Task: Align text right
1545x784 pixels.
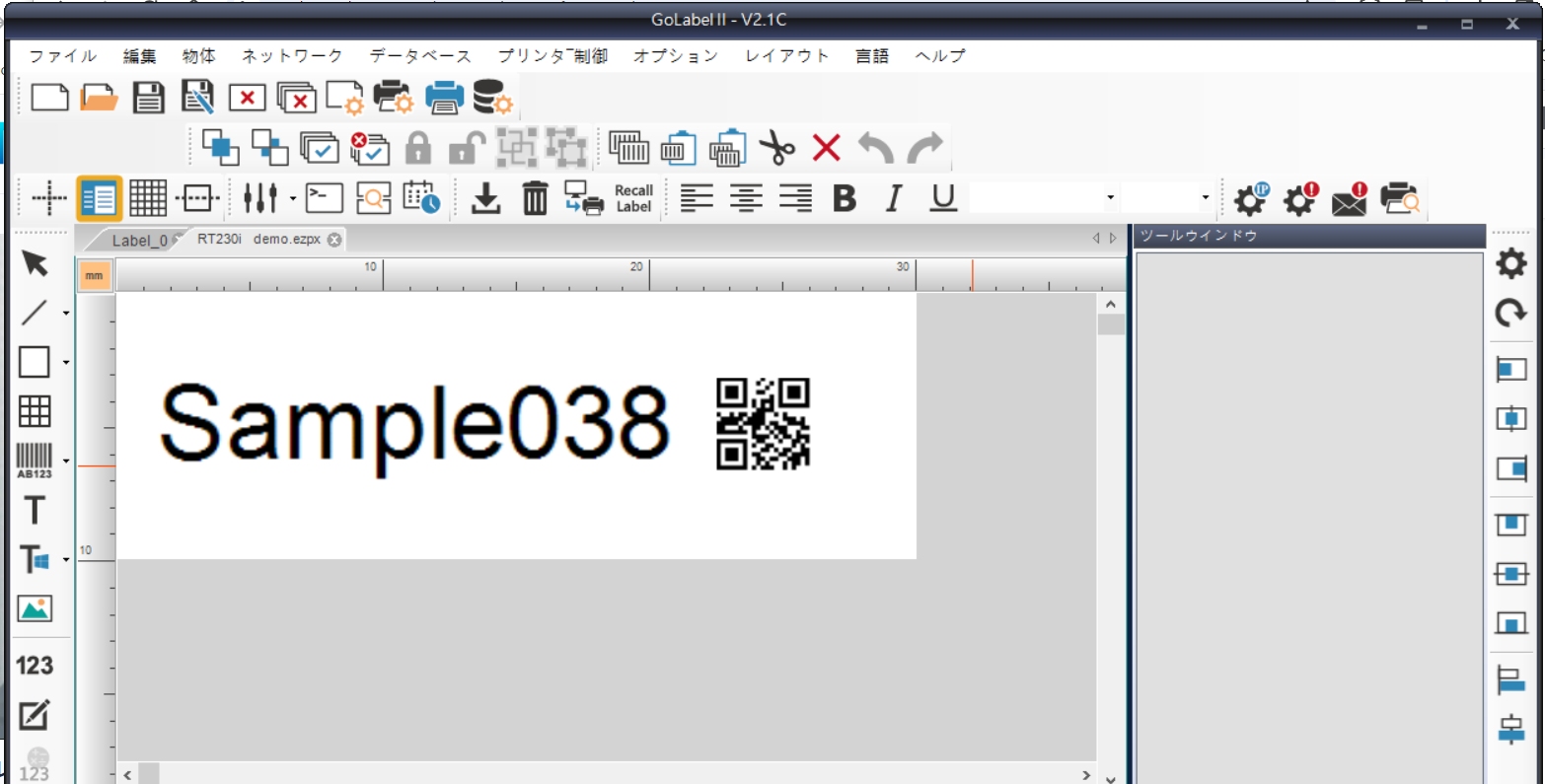Action: (795, 198)
